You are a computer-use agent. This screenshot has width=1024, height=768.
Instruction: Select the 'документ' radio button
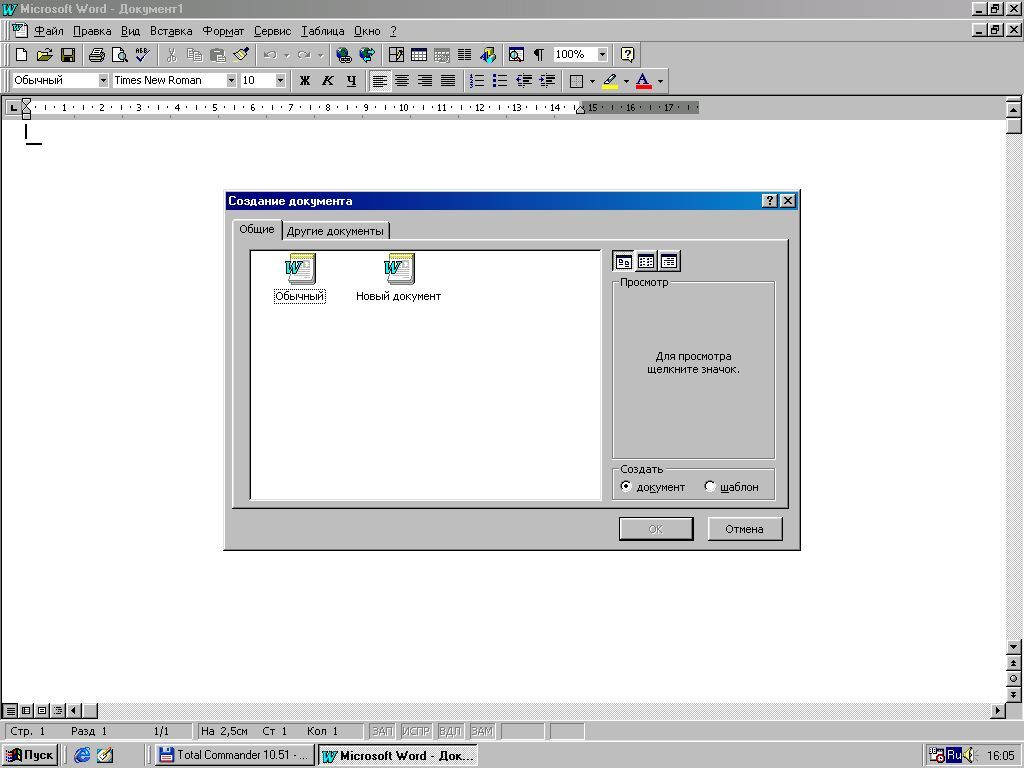click(x=626, y=486)
